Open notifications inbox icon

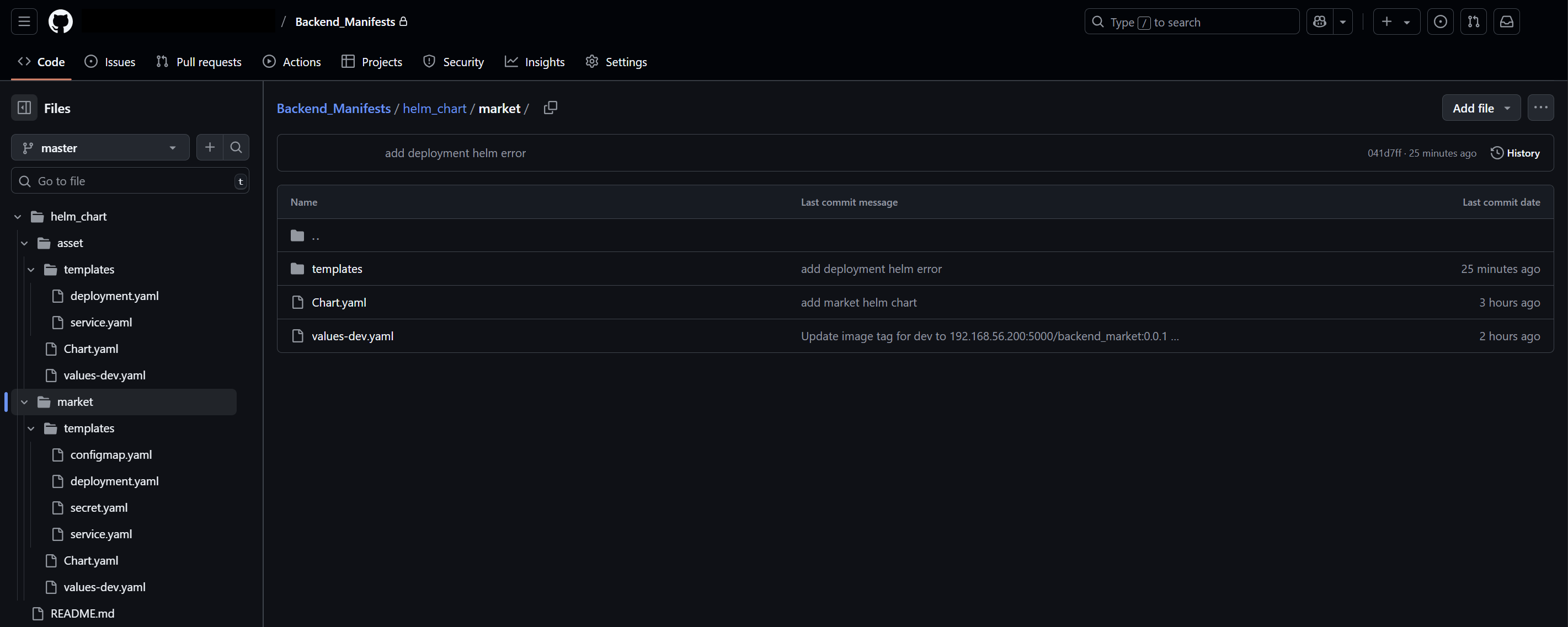1507,22
